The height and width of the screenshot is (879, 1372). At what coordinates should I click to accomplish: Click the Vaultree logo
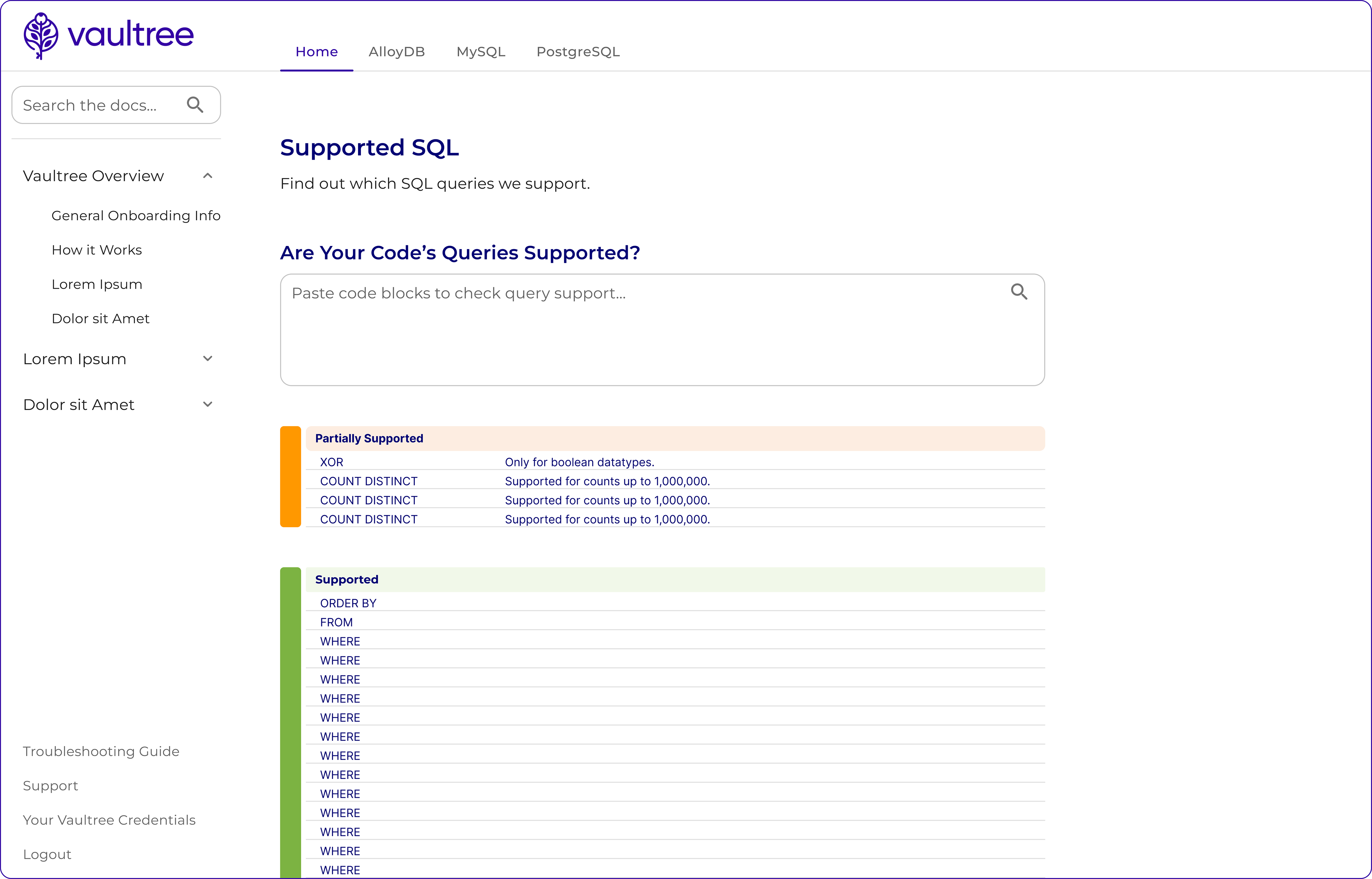[x=108, y=35]
